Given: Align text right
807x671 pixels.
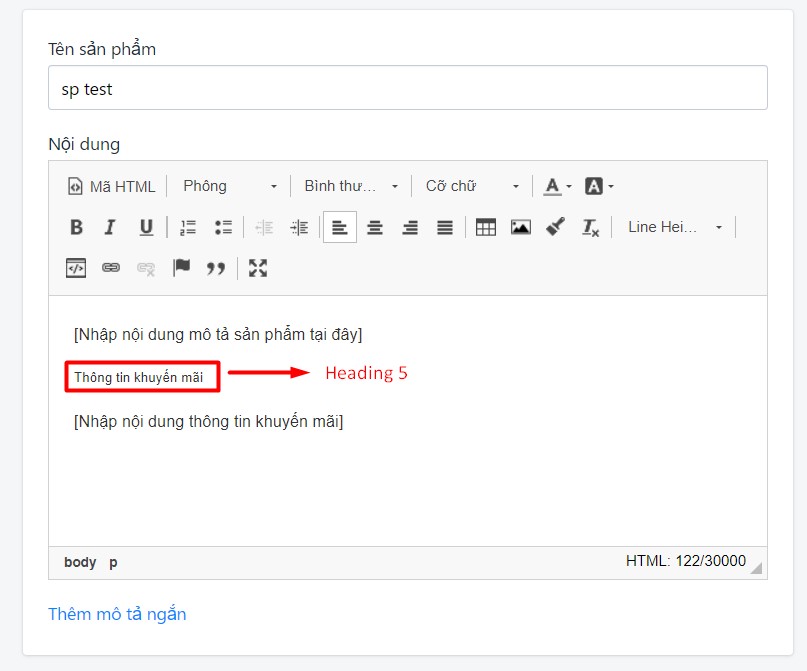Looking at the screenshot, I should point(410,227).
